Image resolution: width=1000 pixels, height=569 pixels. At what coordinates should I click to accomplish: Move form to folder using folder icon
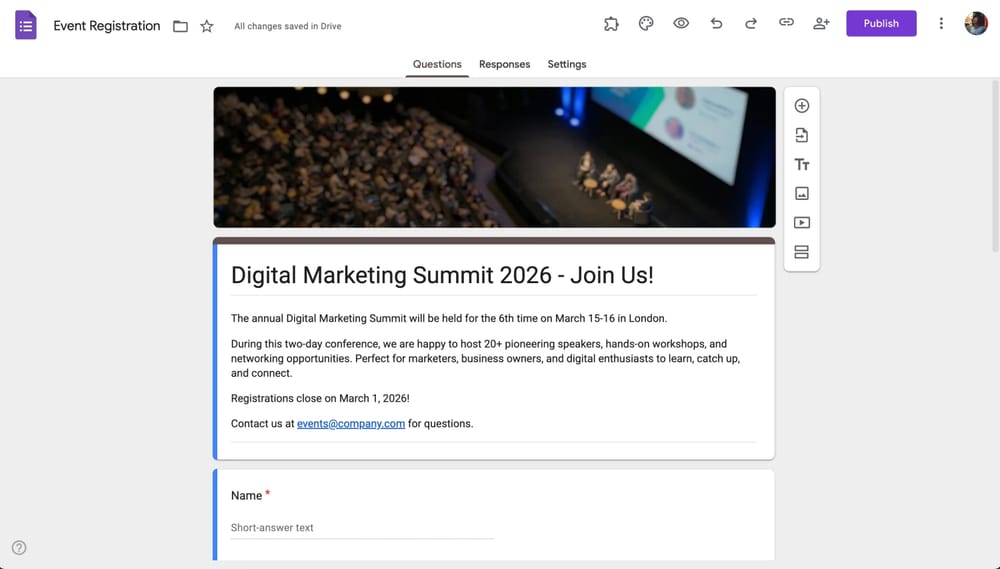[180, 26]
